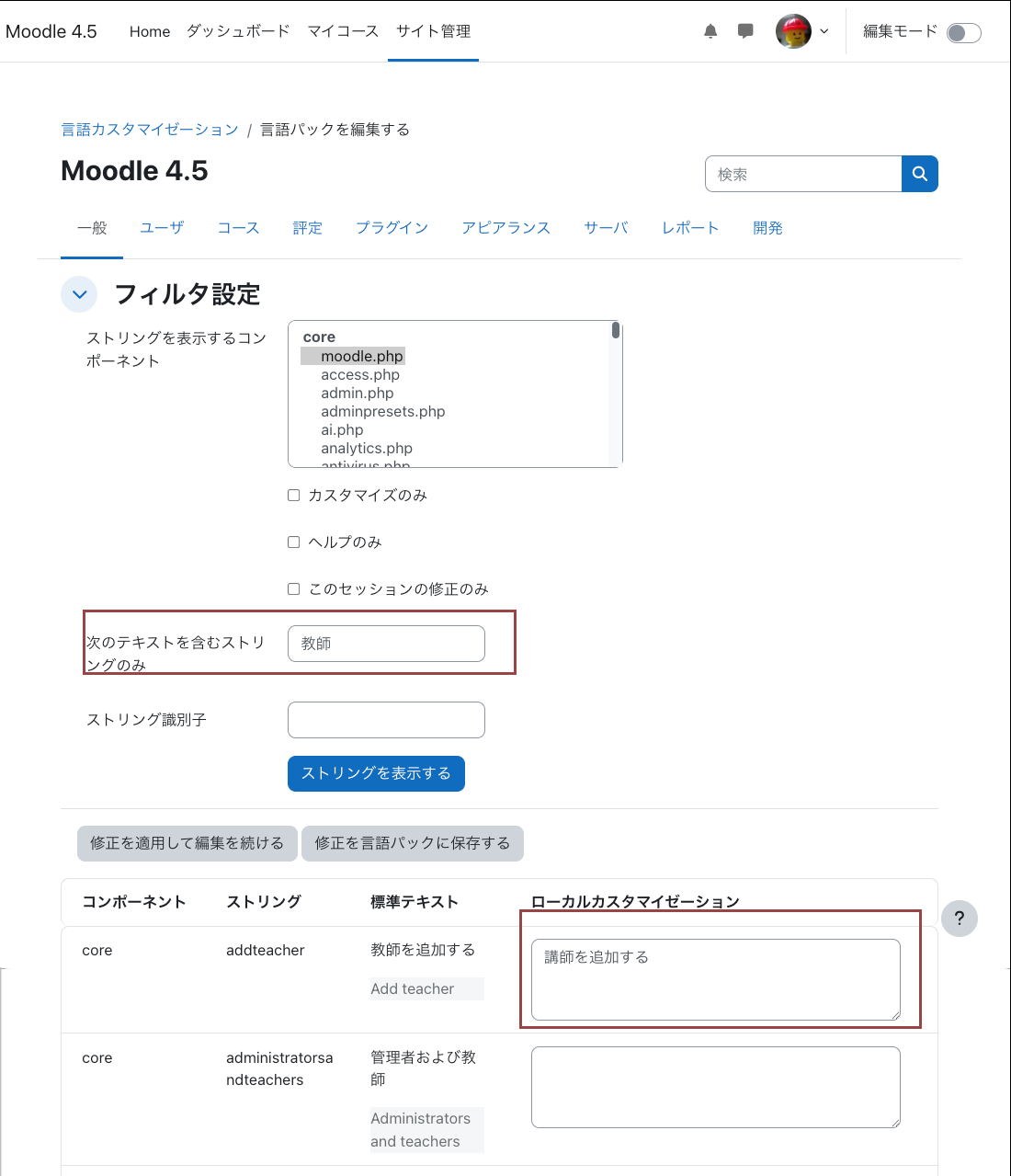Check the カスタマイズのみ checkbox
Image resolution: width=1011 pixels, height=1176 pixels.
[294, 496]
